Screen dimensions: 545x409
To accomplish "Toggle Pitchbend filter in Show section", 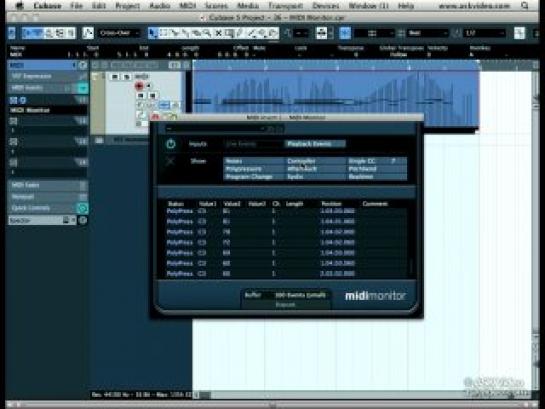I will 377,169.
